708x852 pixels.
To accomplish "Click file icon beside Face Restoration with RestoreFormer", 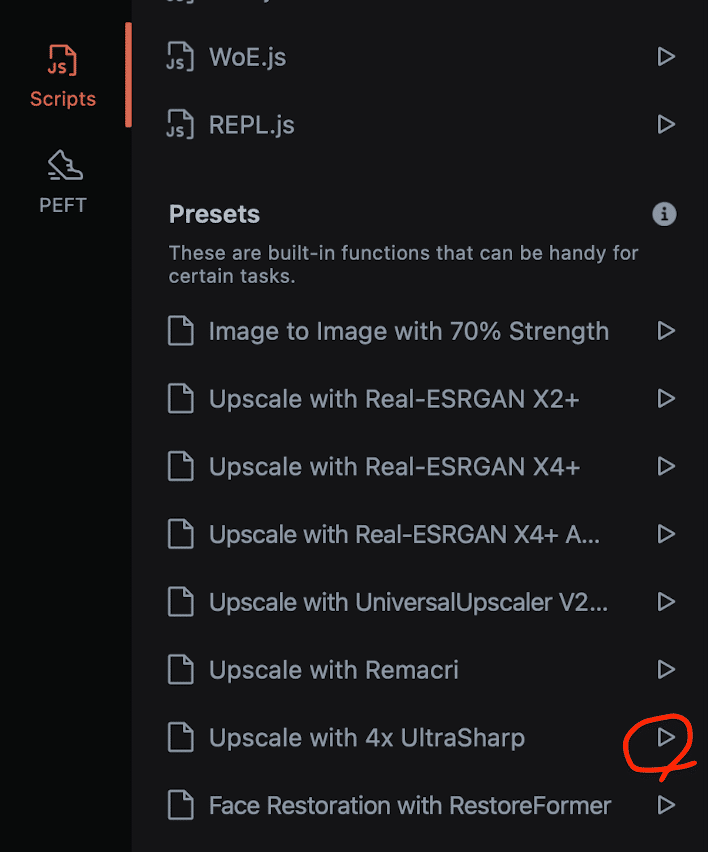I will [180, 805].
